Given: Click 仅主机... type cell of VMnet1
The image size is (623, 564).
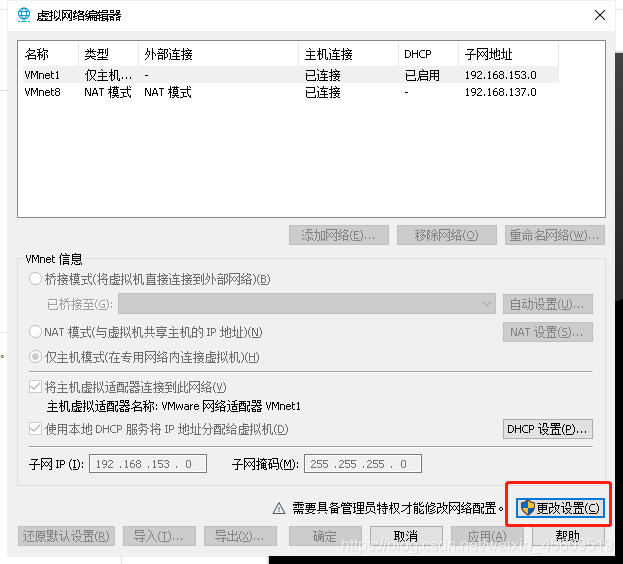Looking at the screenshot, I should point(108,75).
